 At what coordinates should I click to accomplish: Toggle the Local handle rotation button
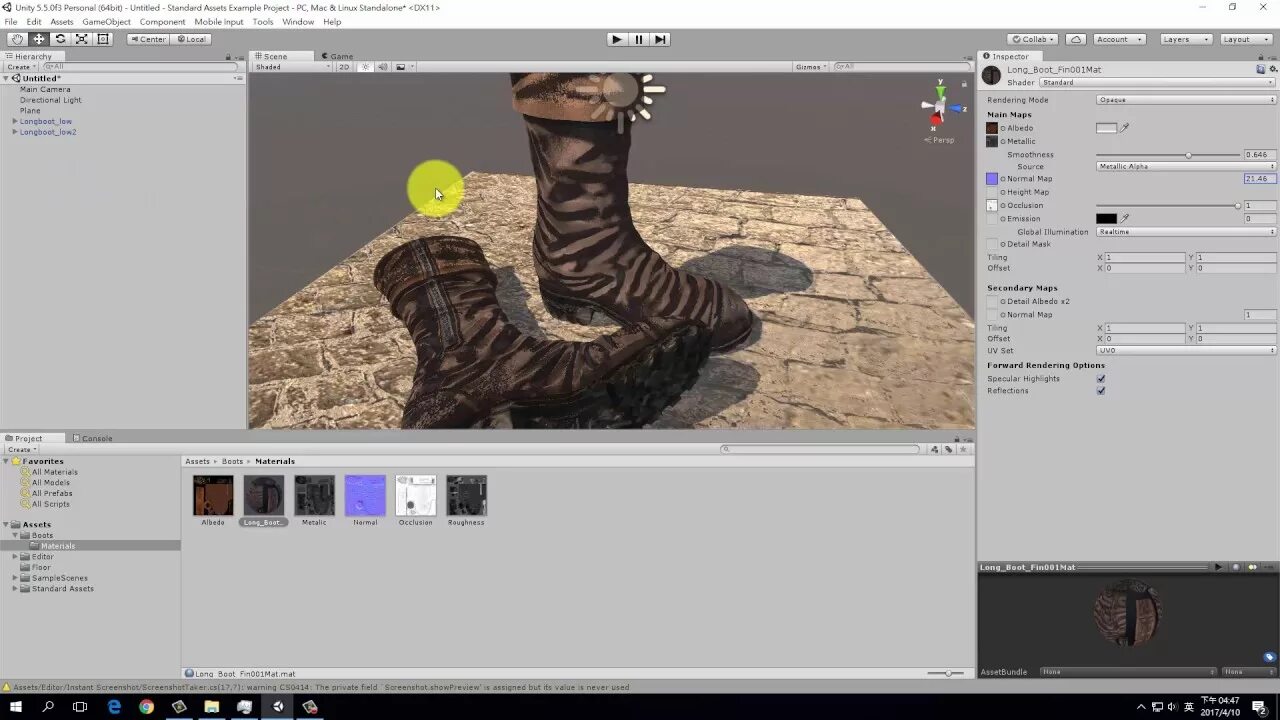coord(190,39)
